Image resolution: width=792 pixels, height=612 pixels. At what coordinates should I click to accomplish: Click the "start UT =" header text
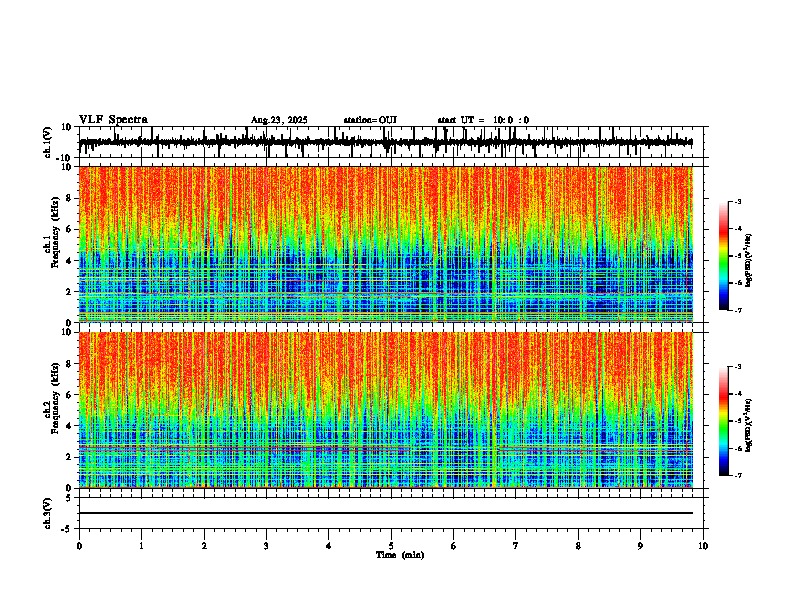[x=461, y=120]
